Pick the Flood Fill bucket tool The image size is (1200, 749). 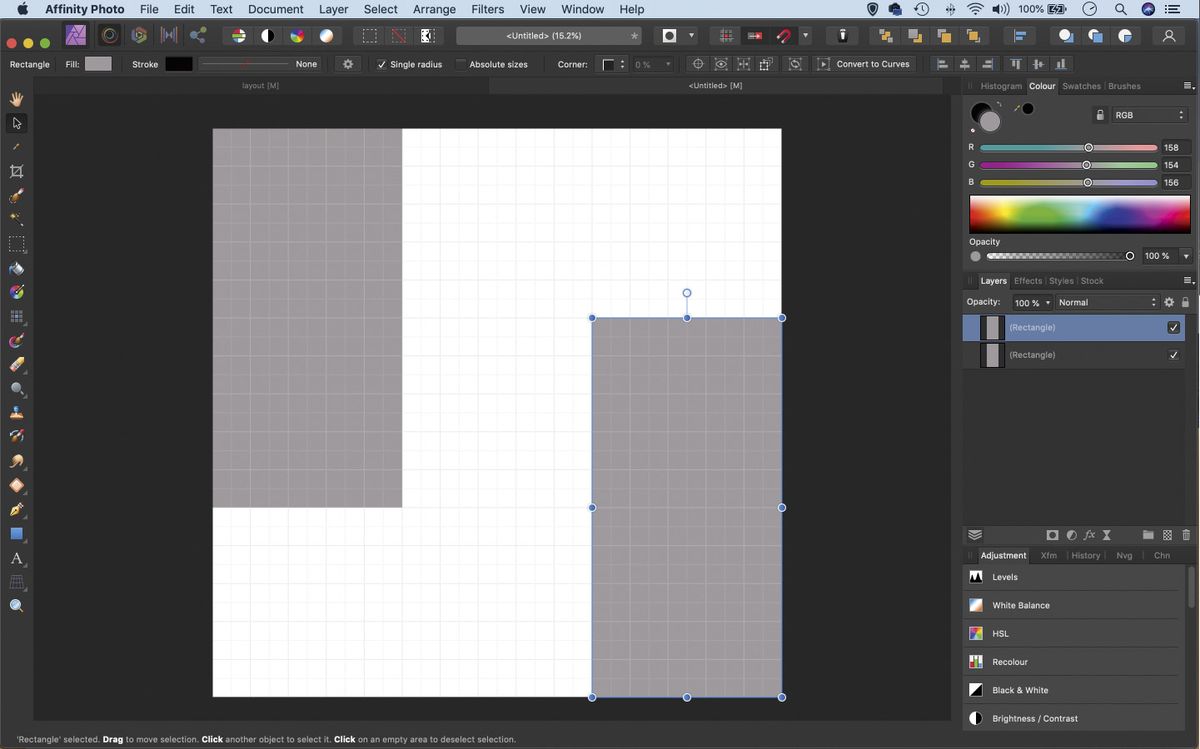[16, 268]
